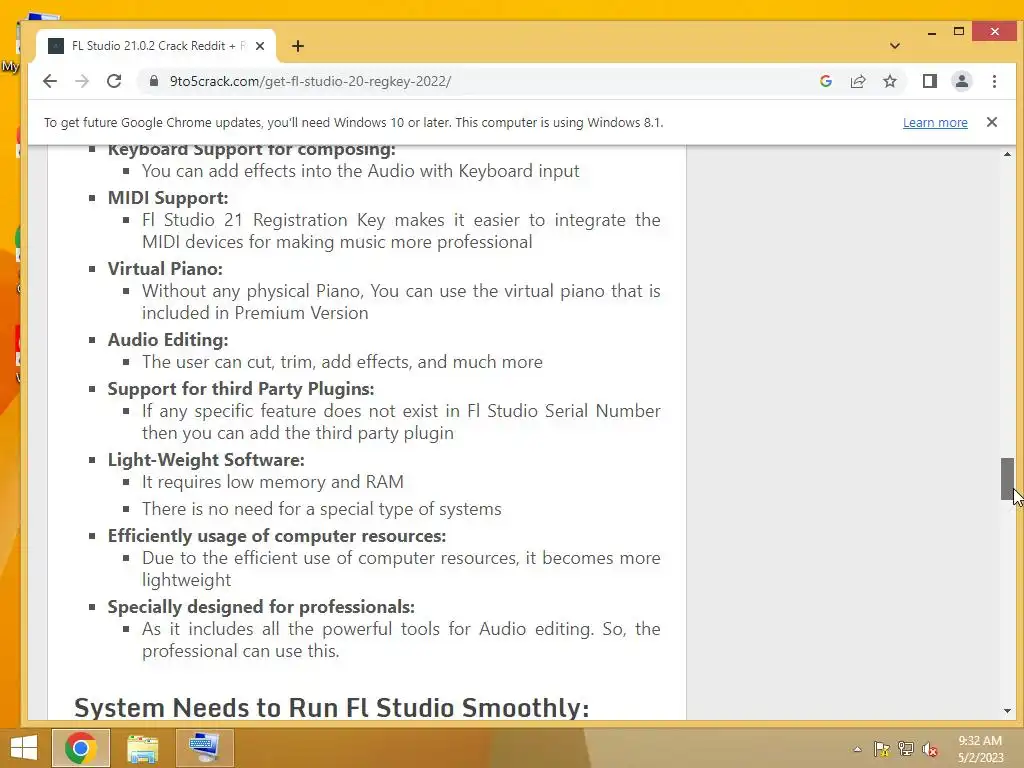This screenshot has height=768, width=1024.
Task: Click 'Efficiently usage of computer resources:' heading
Action: click(x=277, y=536)
